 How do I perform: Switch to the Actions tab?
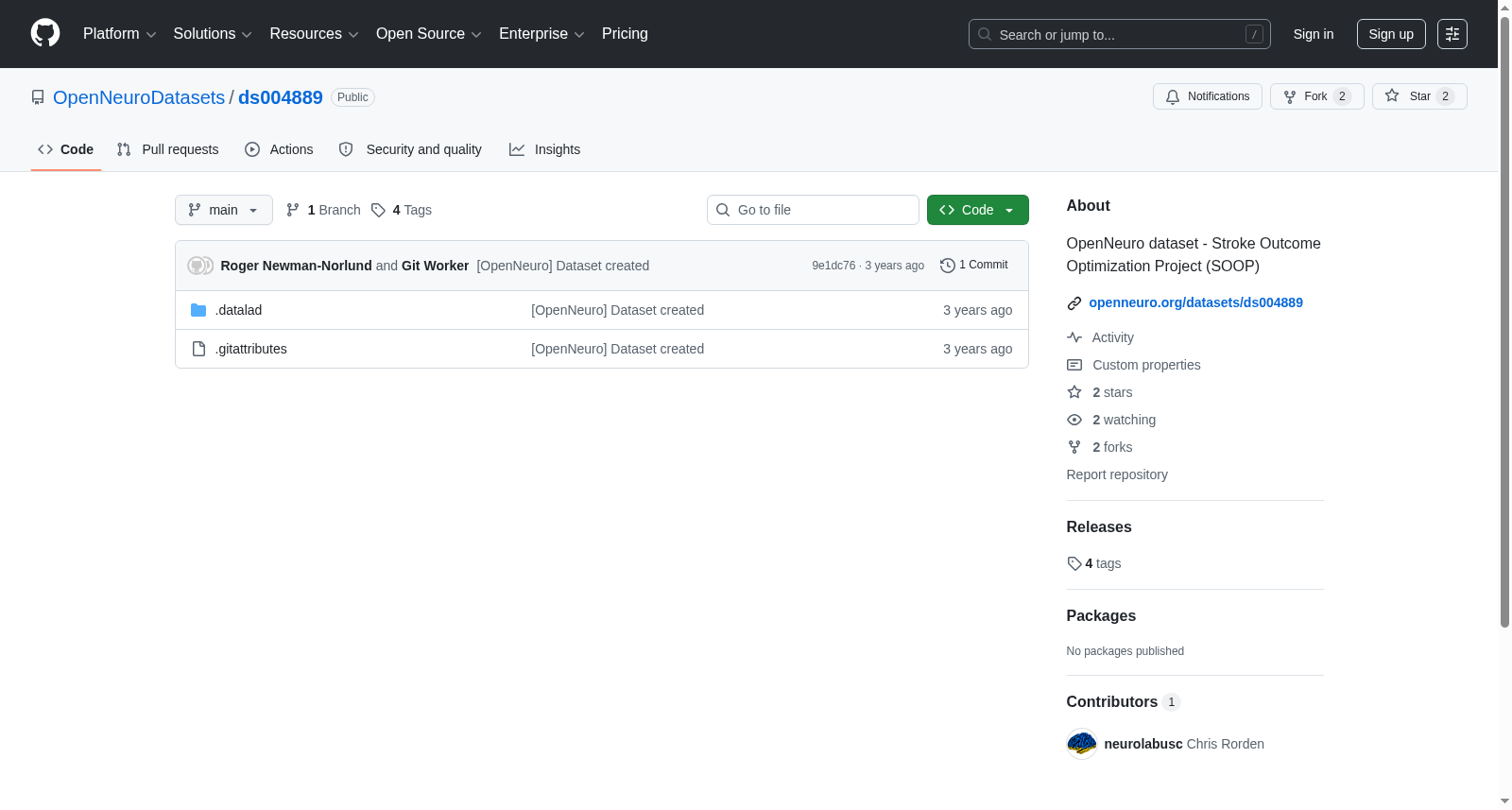pyautogui.click(x=279, y=149)
